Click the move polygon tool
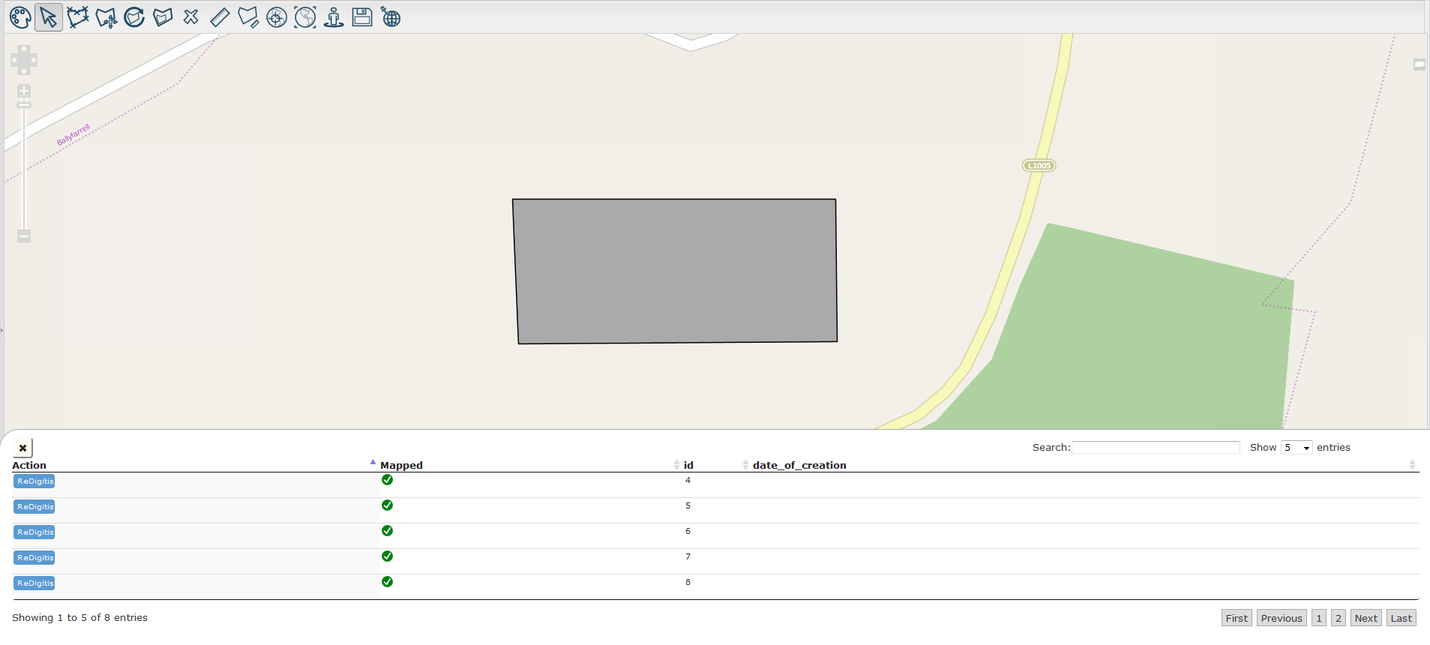Viewport: 1430px width, 645px height. (106, 17)
